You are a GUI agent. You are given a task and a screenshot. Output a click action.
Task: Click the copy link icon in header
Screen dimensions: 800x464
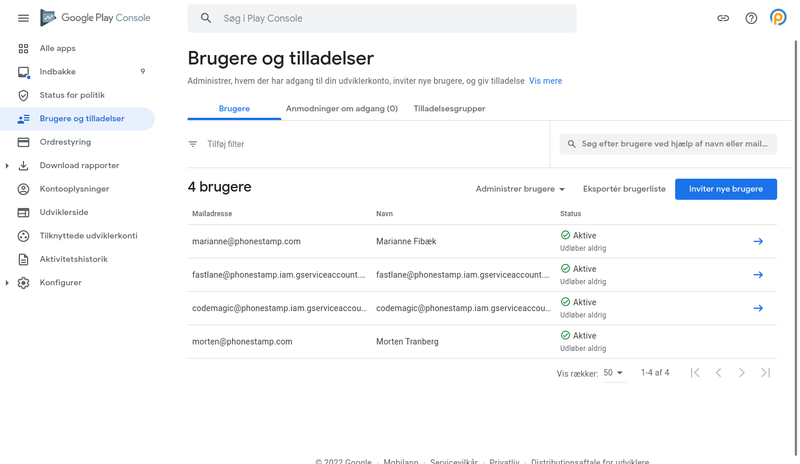tap(723, 18)
